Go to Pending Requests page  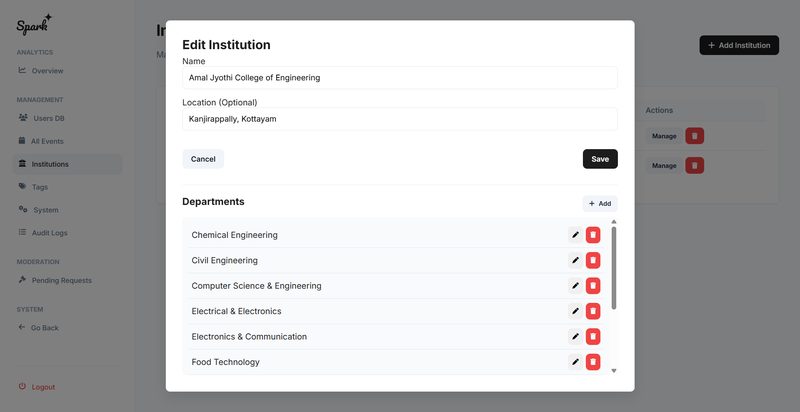(x=61, y=280)
